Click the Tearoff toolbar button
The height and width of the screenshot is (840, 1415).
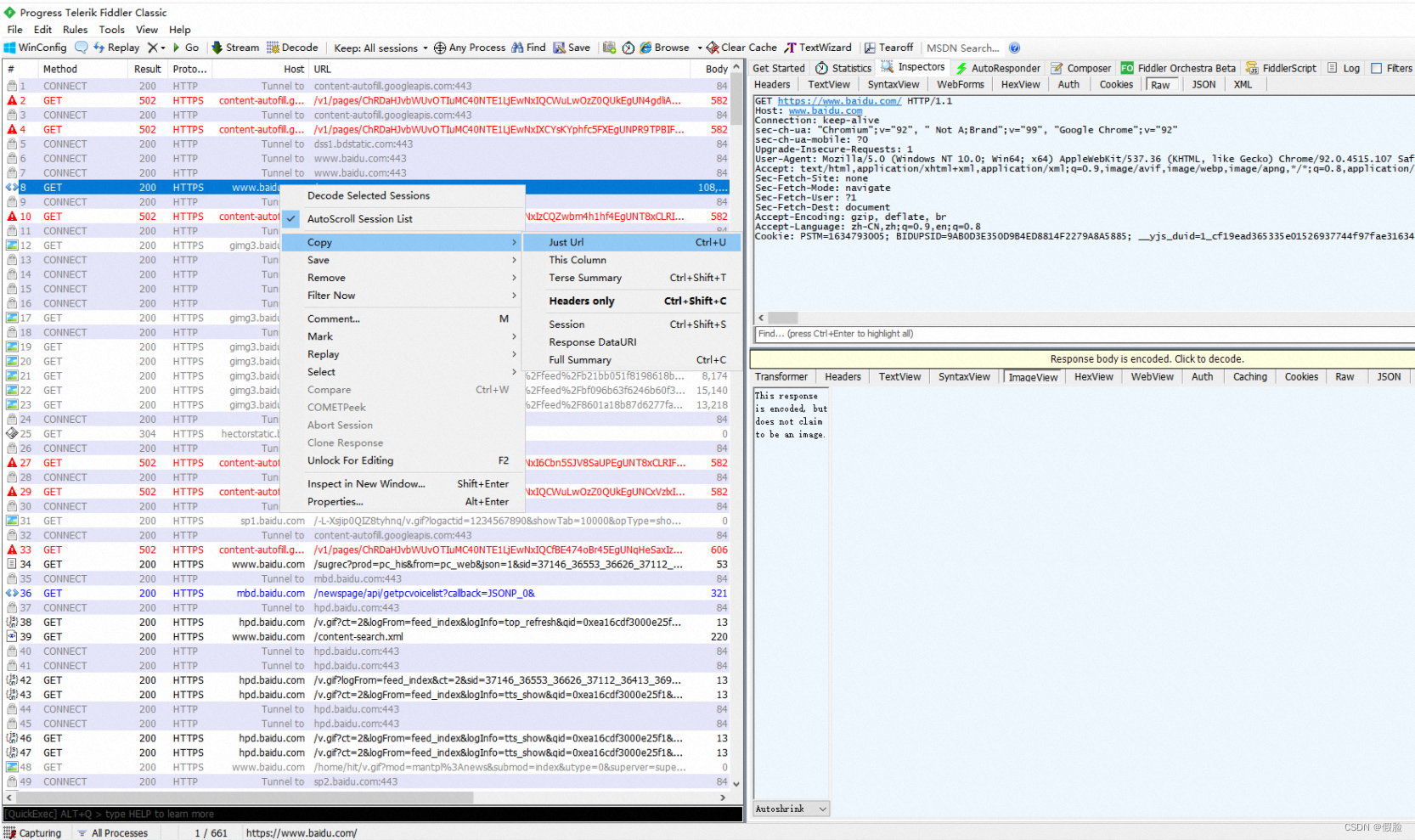coord(888,48)
